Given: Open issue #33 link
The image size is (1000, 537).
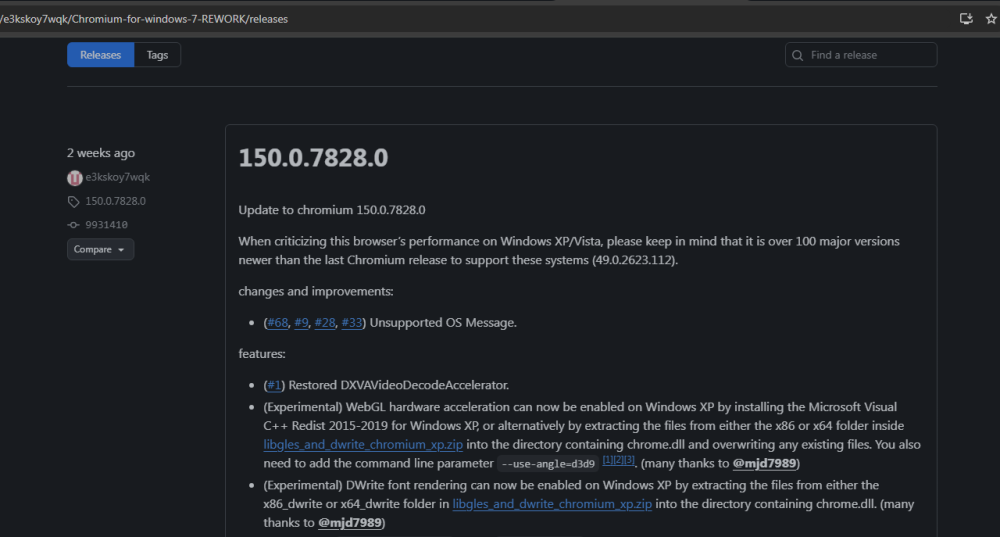Looking at the screenshot, I should (351, 323).
